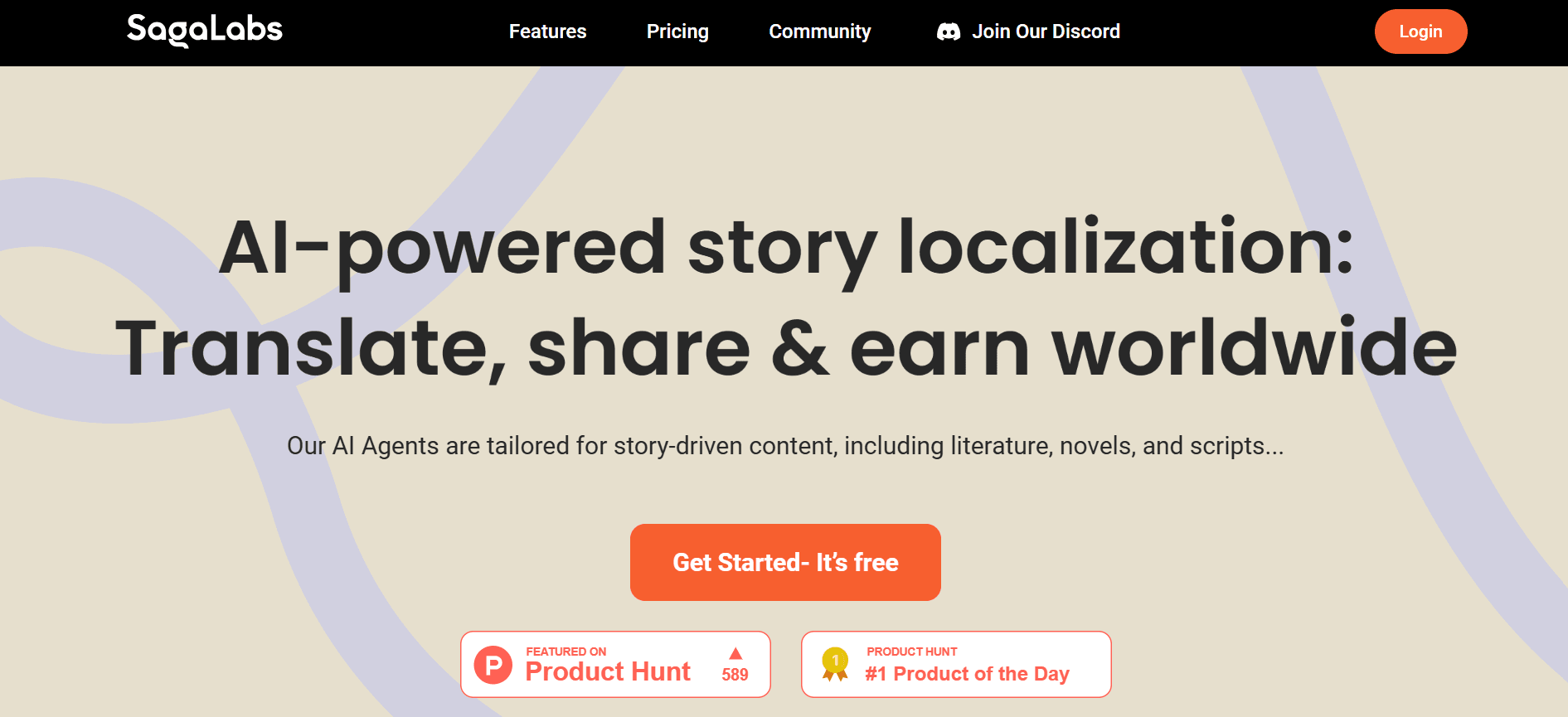Screen dimensions: 1568x717
Task: Open the Features section
Action: 547,31
